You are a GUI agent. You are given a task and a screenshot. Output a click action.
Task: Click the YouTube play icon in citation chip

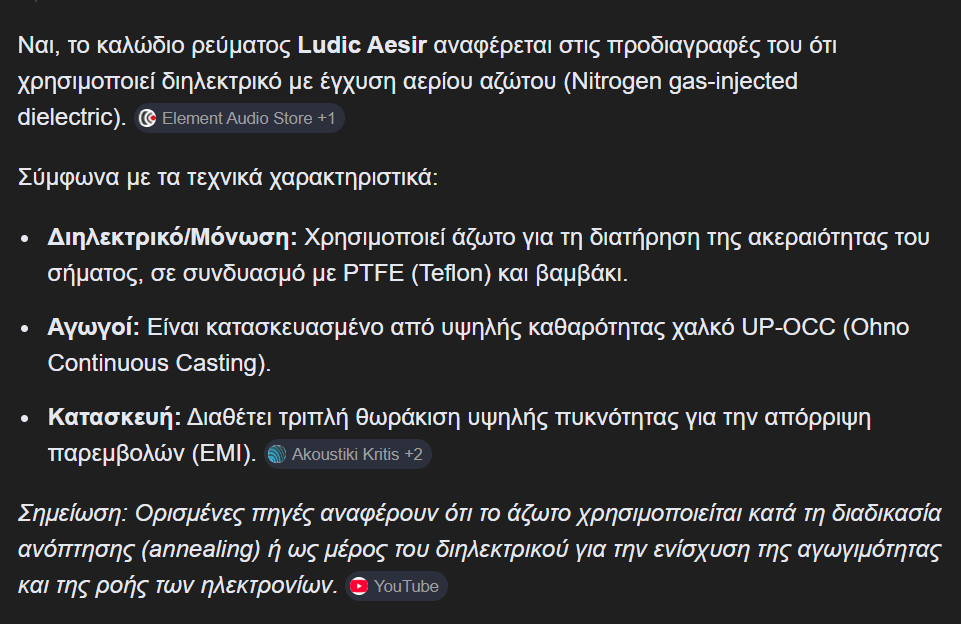360,587
